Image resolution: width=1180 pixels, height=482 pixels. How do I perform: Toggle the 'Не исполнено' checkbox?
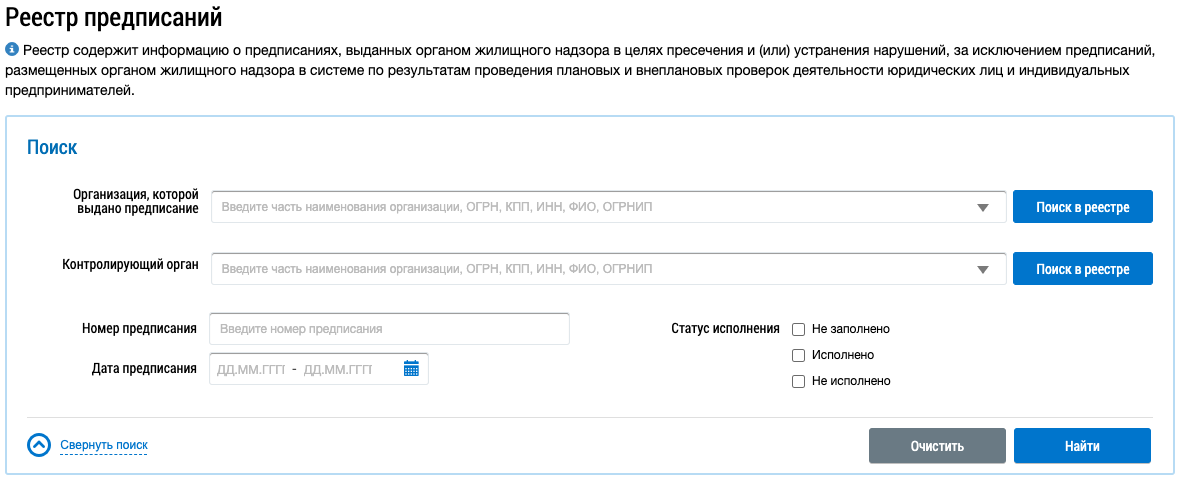tap(798, 381)
